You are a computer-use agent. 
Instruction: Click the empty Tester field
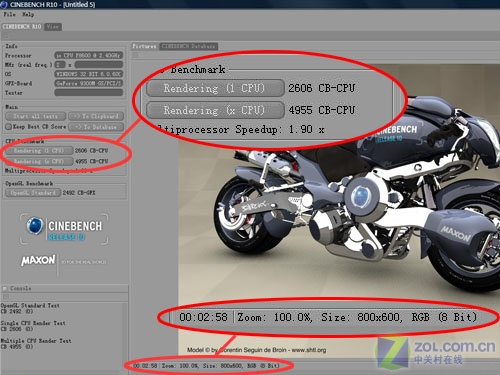tap(89, 92)
